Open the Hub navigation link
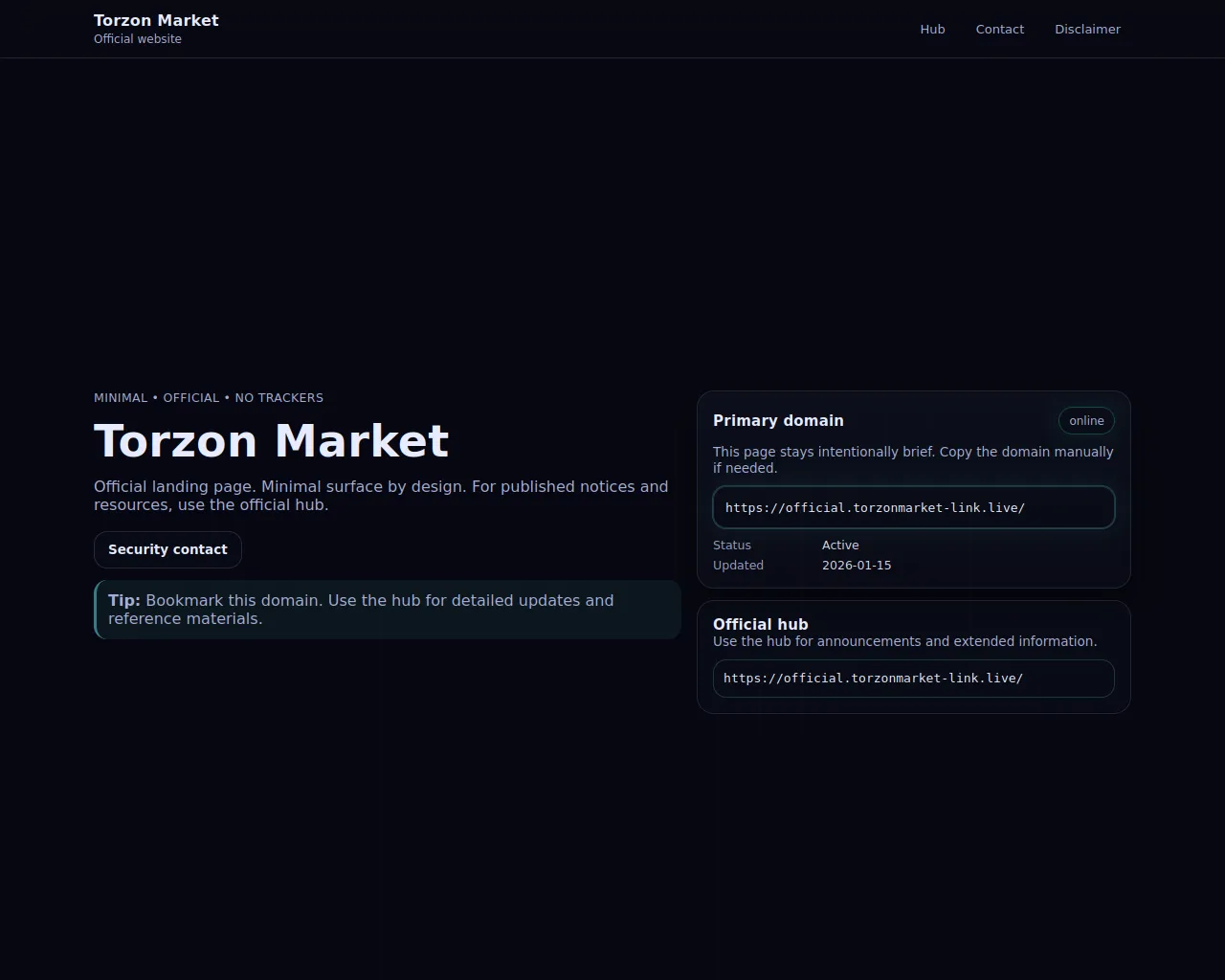Image resolution: width=1225 pixels, height=980 pixels. click(x=932, y=29)
